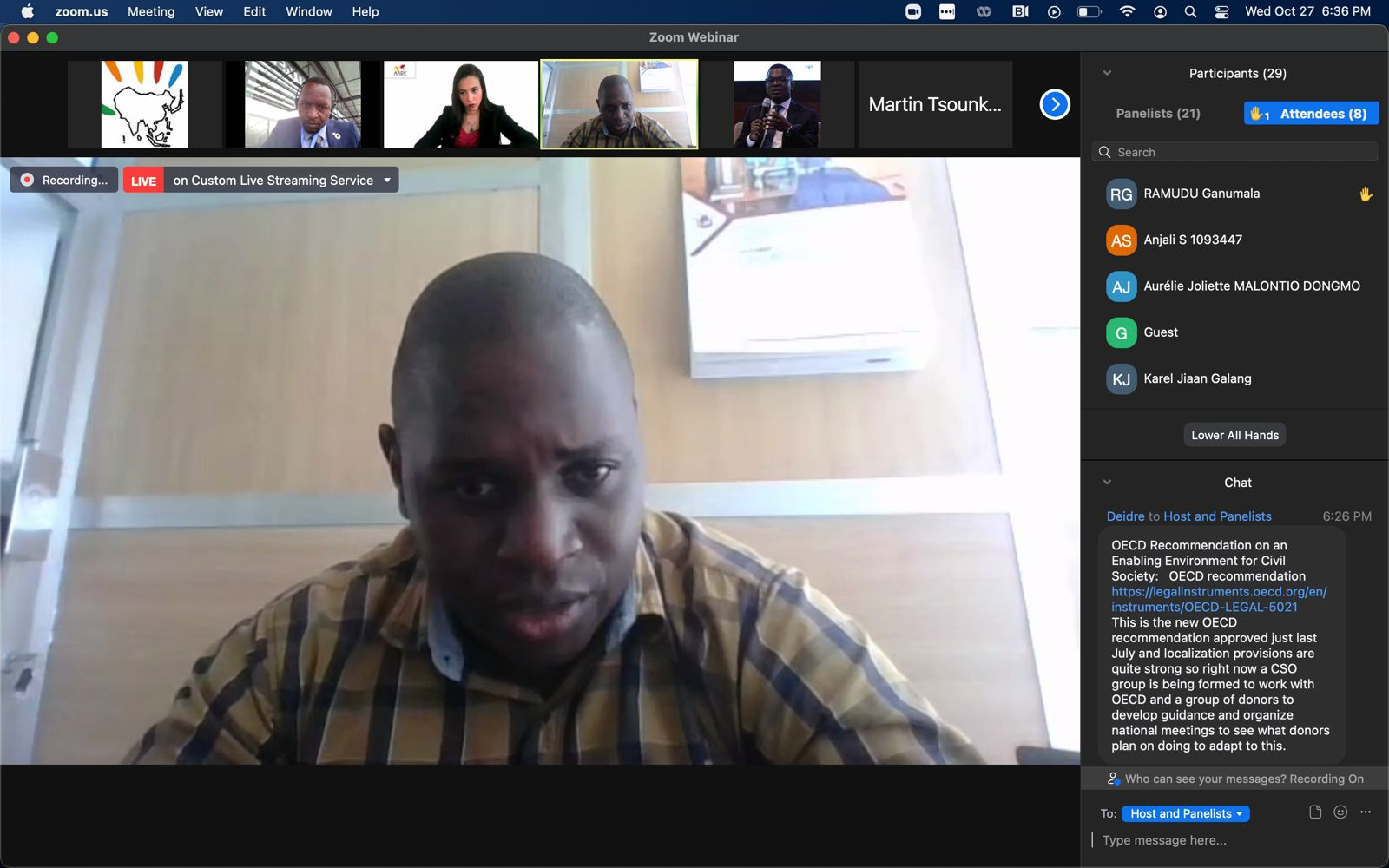Collapse the Participants panel chevron
Viewport: 1389px width, 868px height.
click(1107, 74)
